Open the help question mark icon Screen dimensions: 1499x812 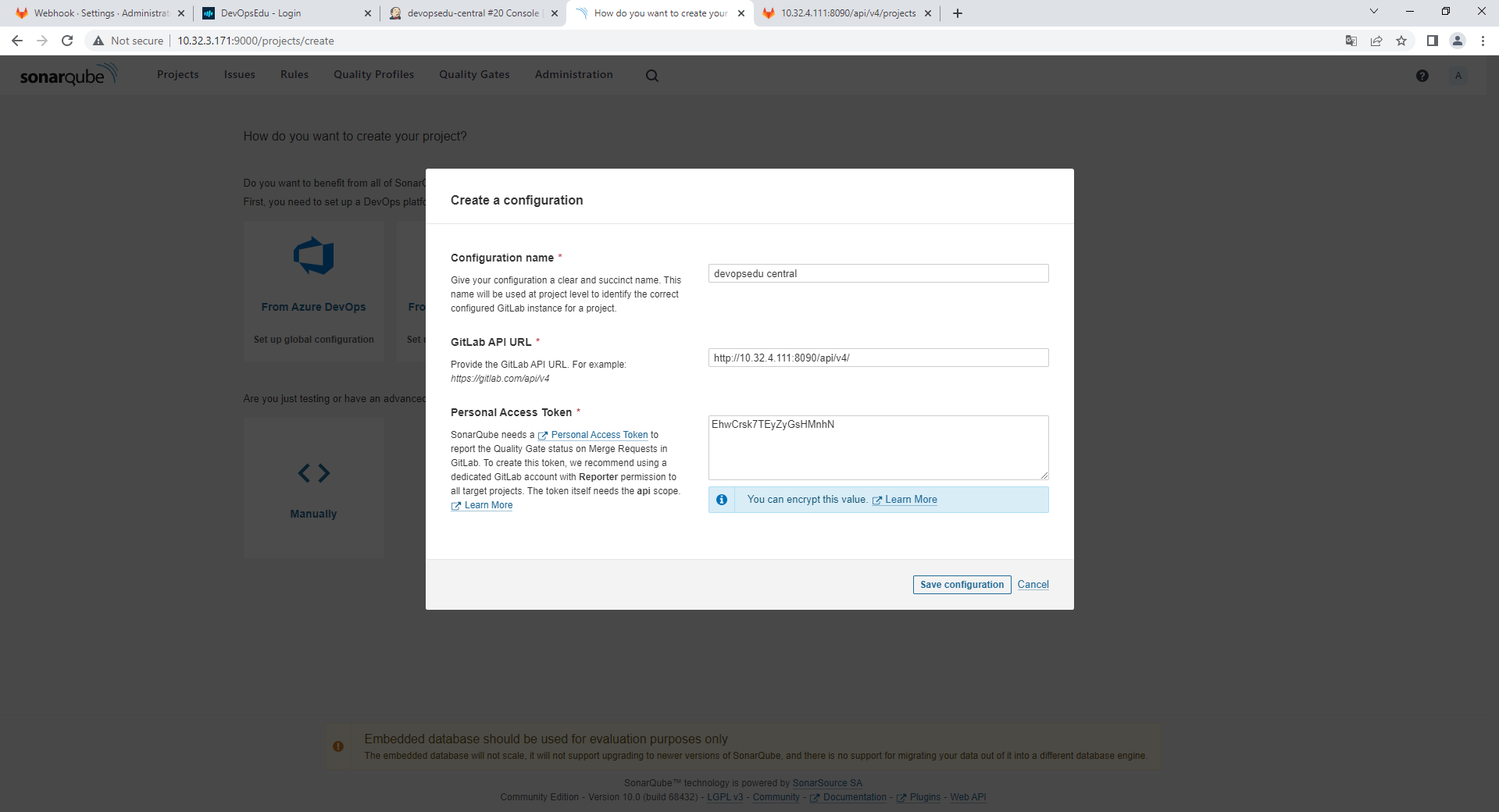pyautogui.click(x=1422, y=76)
